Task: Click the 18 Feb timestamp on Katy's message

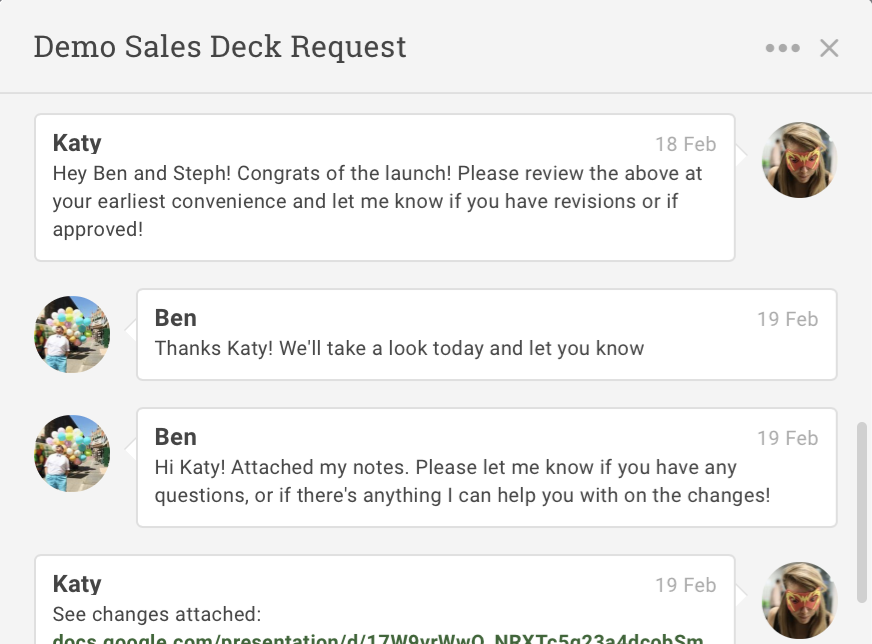Action: (685, 144)
